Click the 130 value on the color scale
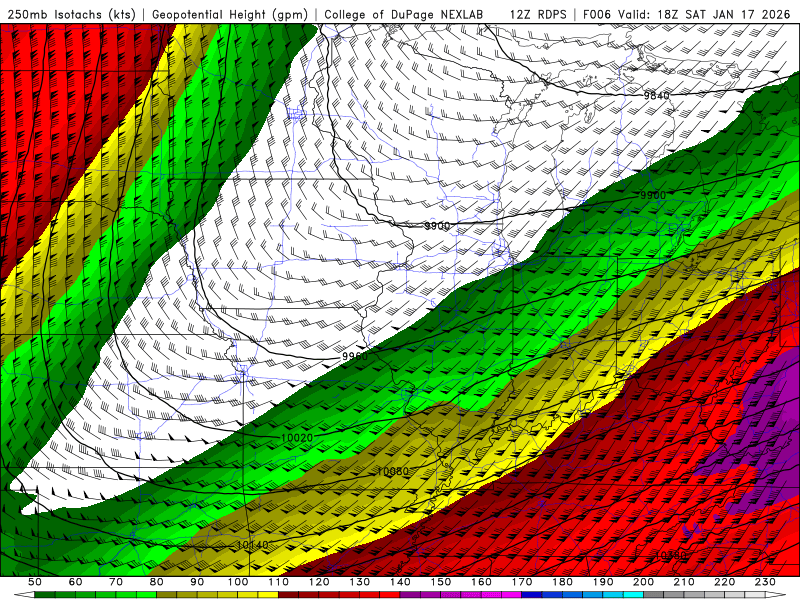 [x=359, y=582]
